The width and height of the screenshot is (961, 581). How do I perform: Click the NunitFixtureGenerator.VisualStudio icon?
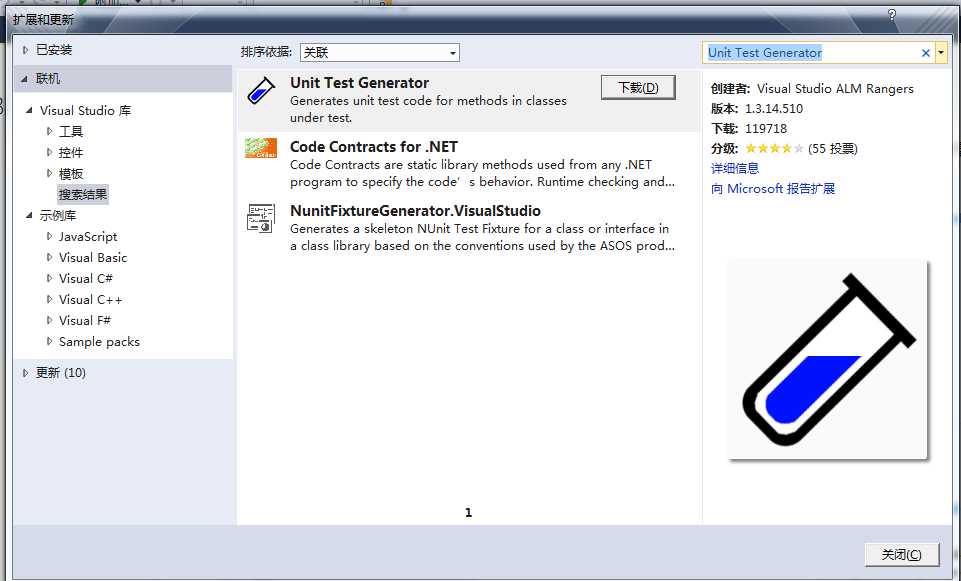(x=261, y=218)
